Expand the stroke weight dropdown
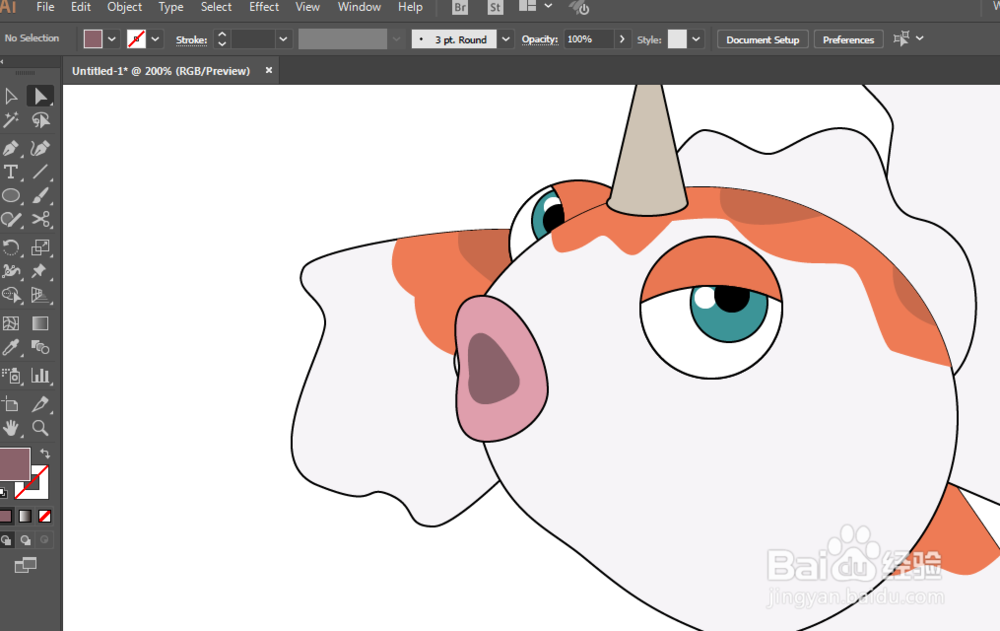This screenshot has height=631, width=1000. [x=283, y=40]
